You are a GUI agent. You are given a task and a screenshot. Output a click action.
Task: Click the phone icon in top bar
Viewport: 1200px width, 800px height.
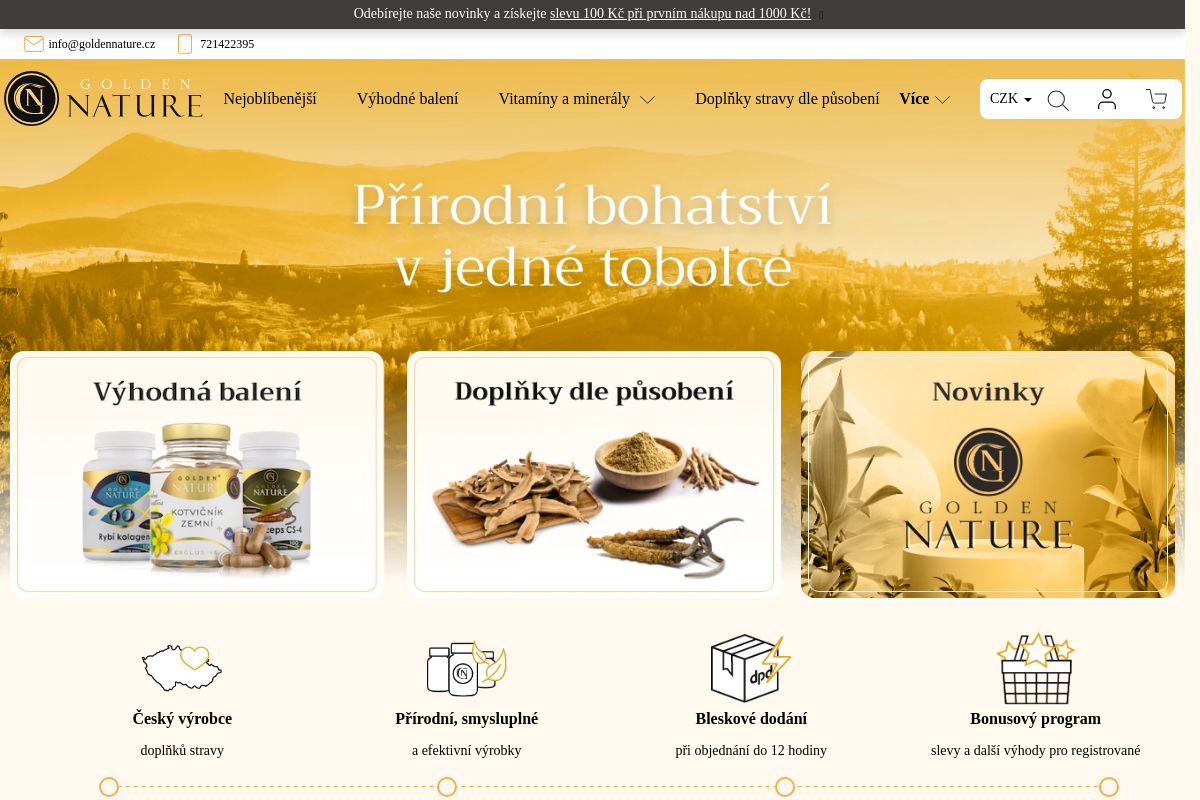pyautogui.click(x=184, y=43)
